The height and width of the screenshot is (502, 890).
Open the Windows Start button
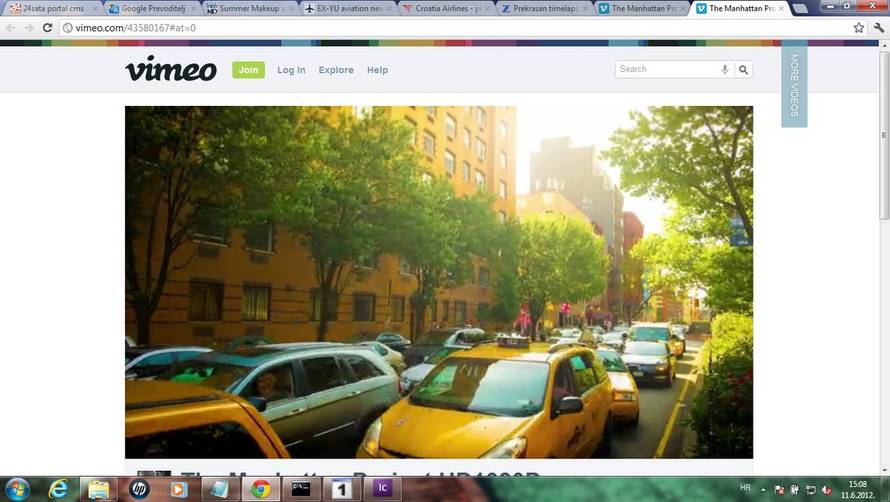coord(16,488)
